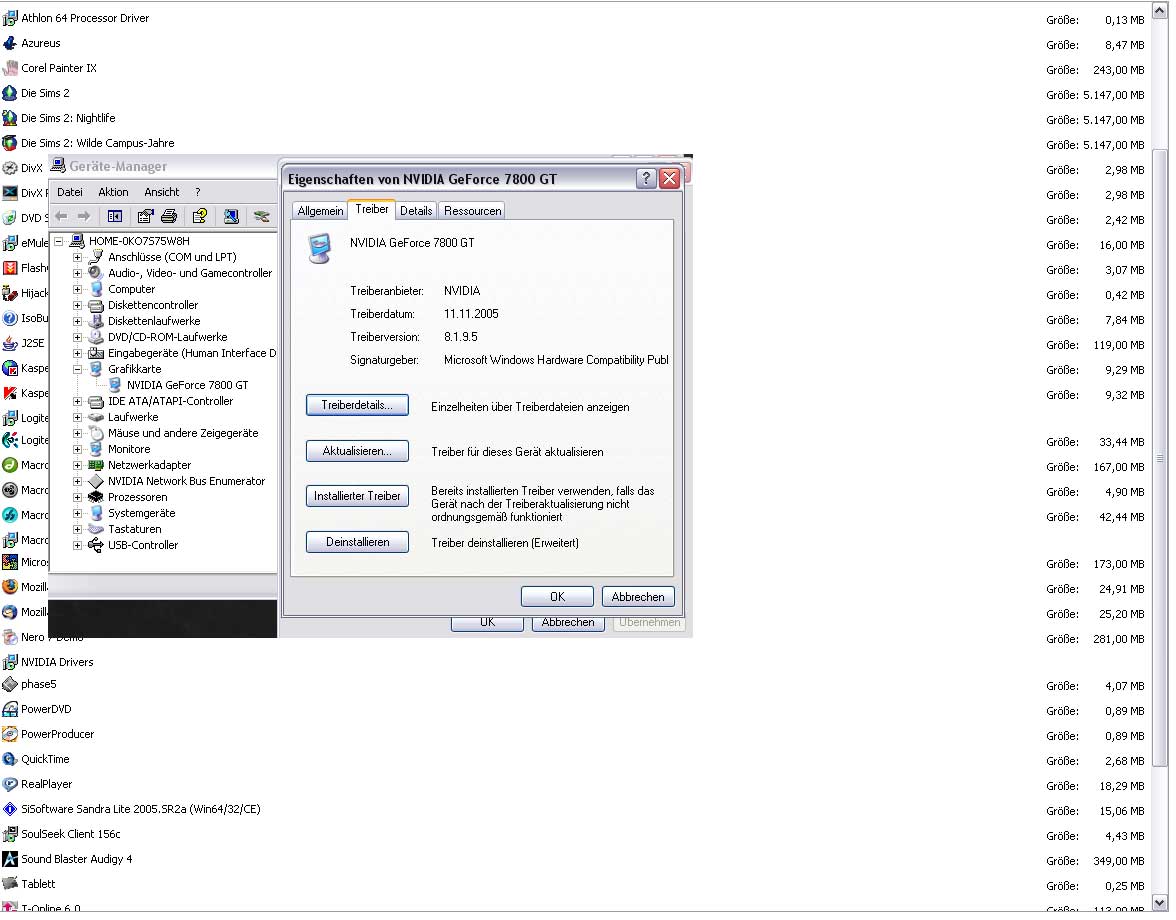Expand the DVD/CD-ROM-Laufwerke node
Viewport: 1176px width, 920px height.
77,337
